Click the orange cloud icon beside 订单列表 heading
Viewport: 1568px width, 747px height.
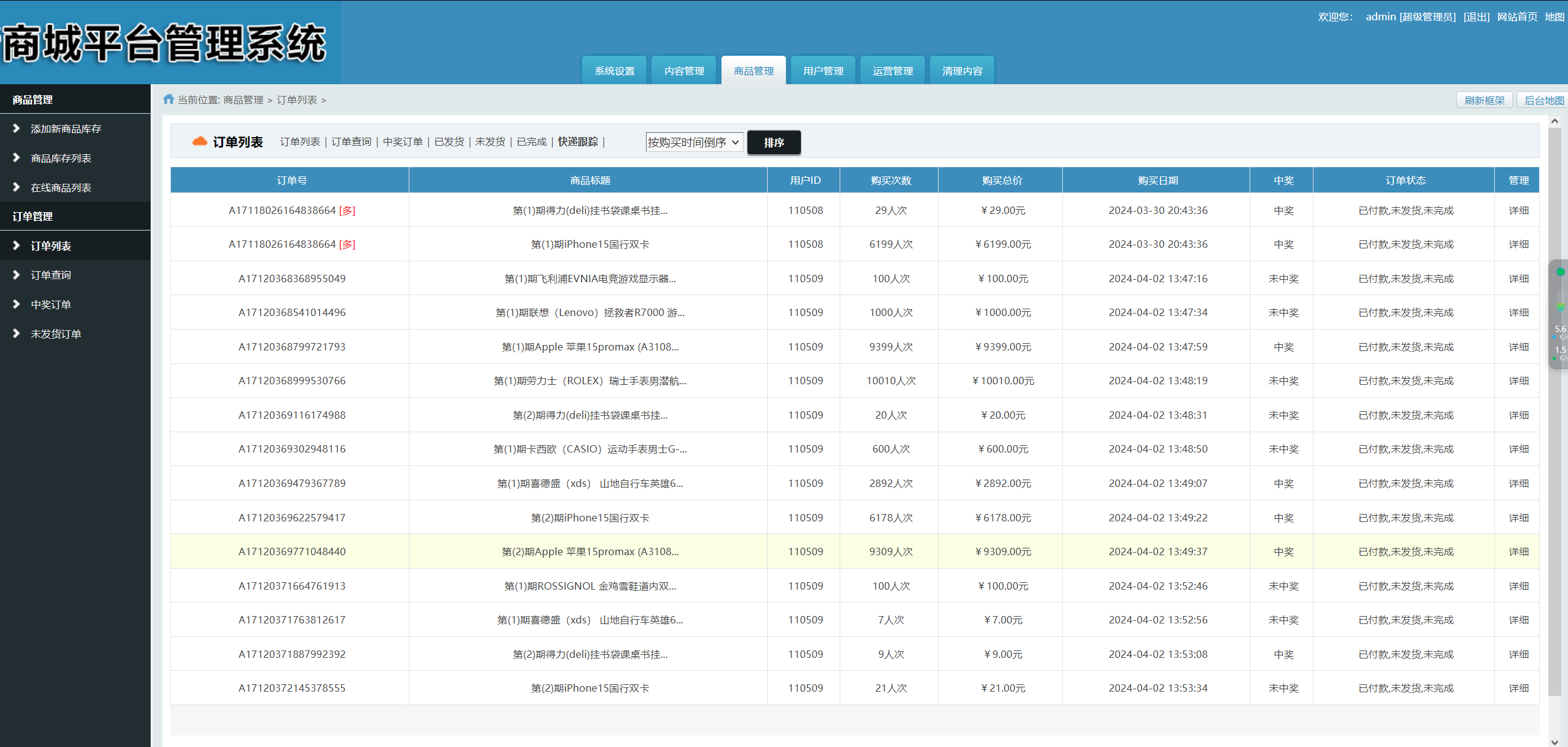coord(199,141)
